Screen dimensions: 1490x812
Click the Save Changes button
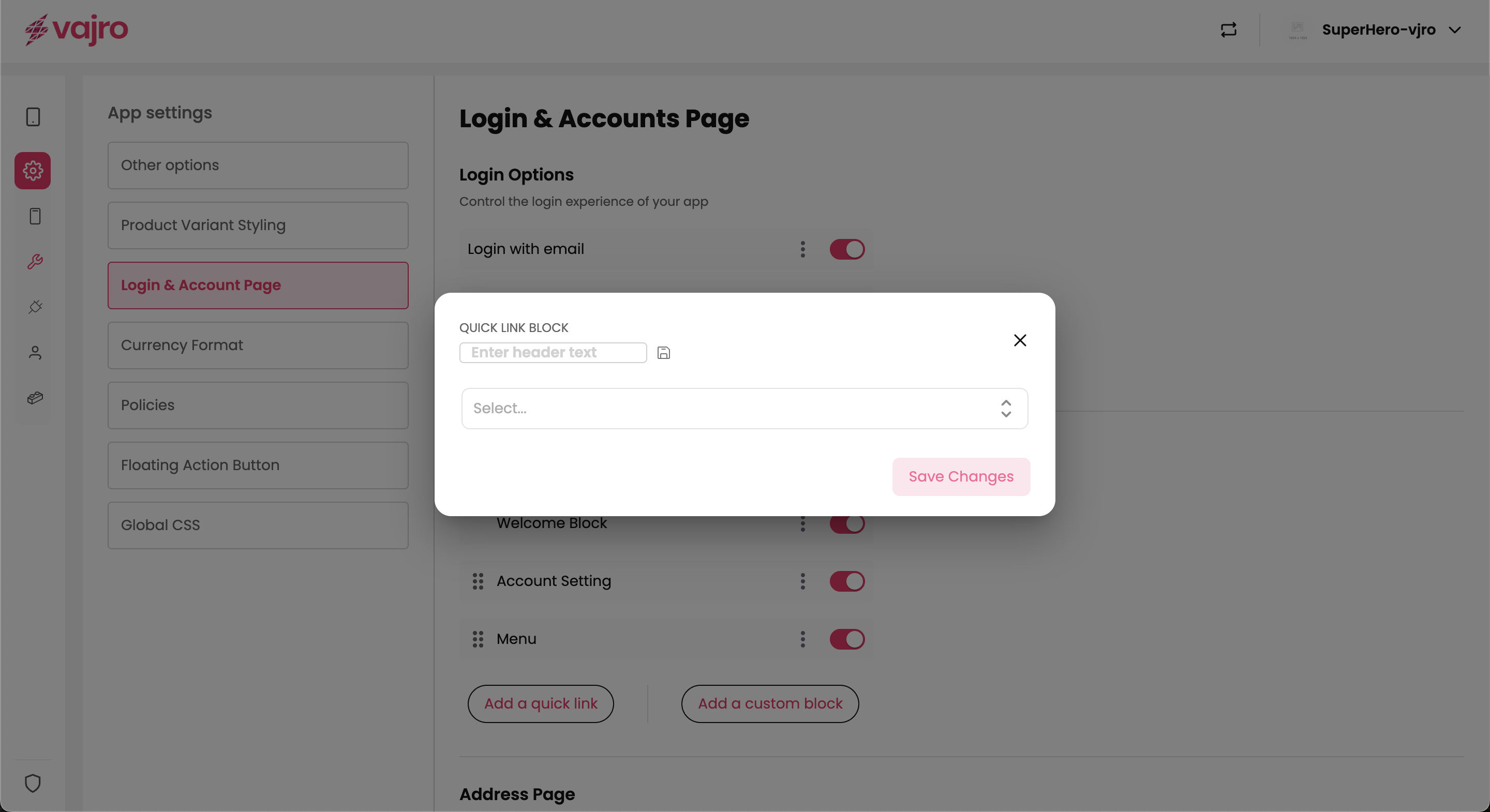tap(961, 476)
